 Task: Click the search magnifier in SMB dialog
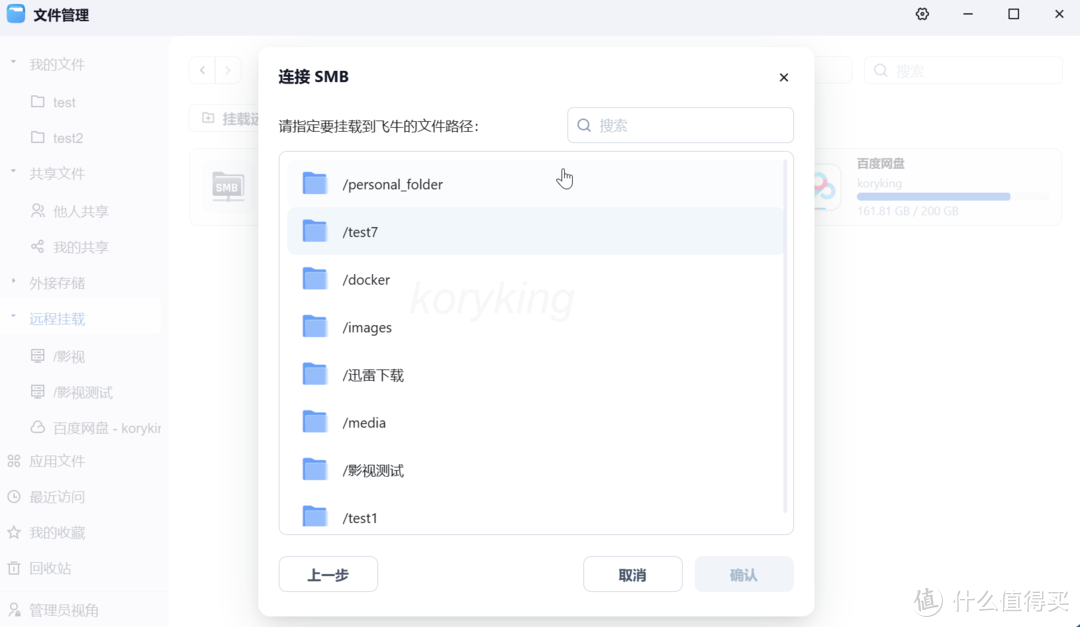[584, 125]
